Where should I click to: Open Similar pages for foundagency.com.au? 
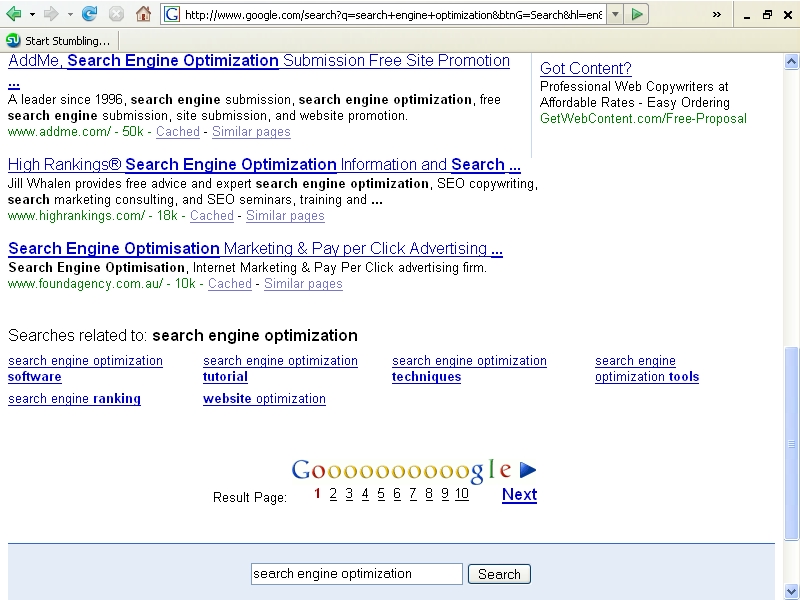coord(303,284)
